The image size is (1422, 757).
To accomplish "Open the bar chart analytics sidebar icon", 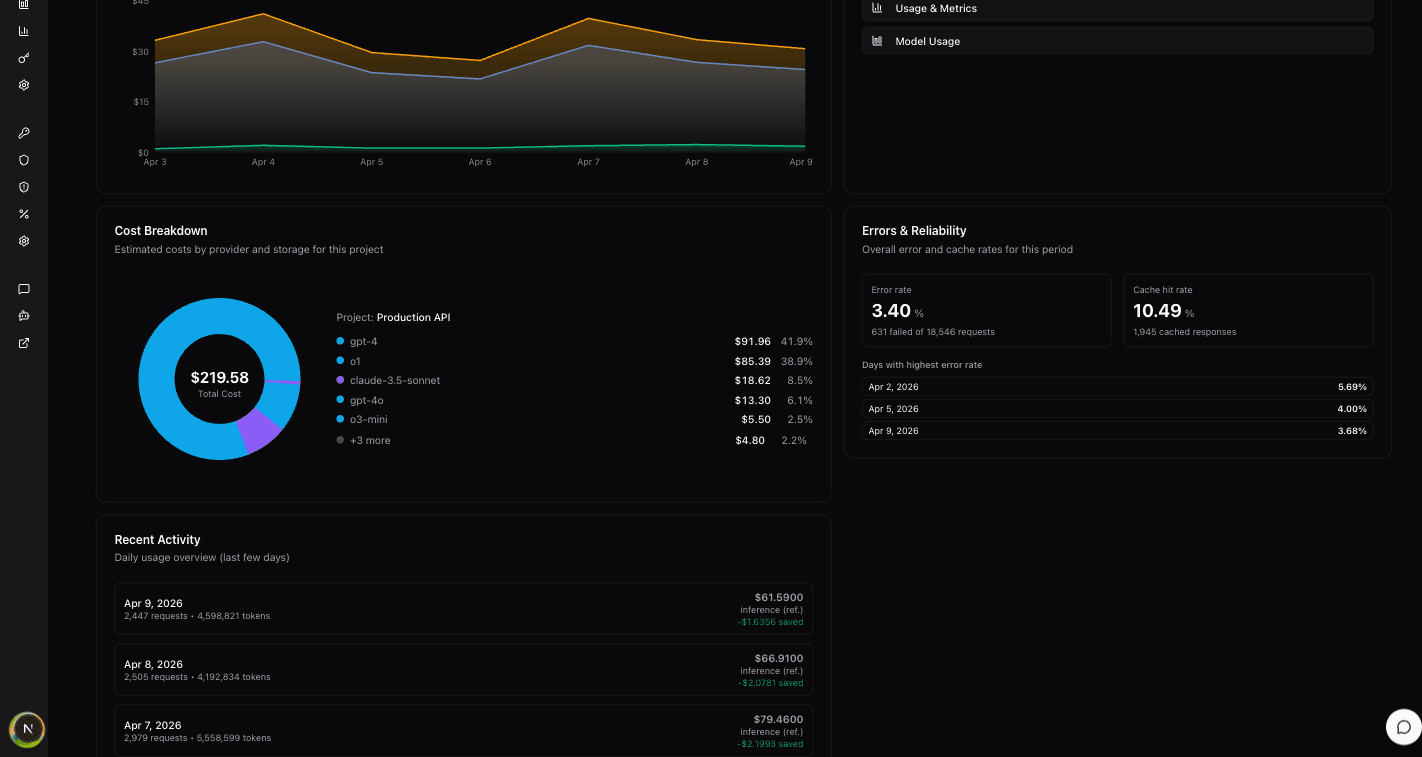I will pos(24,31).
